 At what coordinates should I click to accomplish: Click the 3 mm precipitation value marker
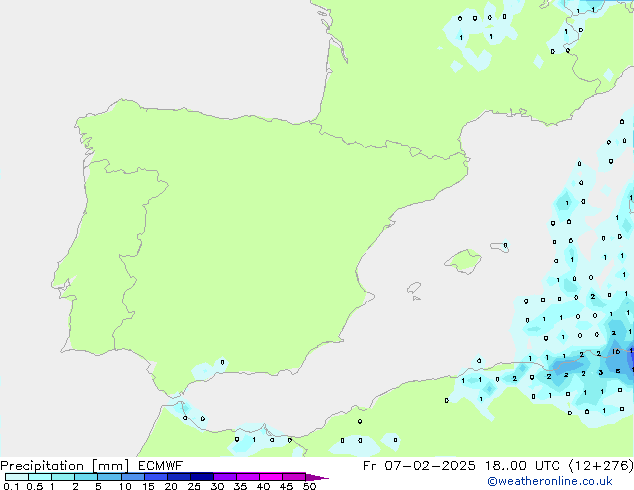point(600,372)
